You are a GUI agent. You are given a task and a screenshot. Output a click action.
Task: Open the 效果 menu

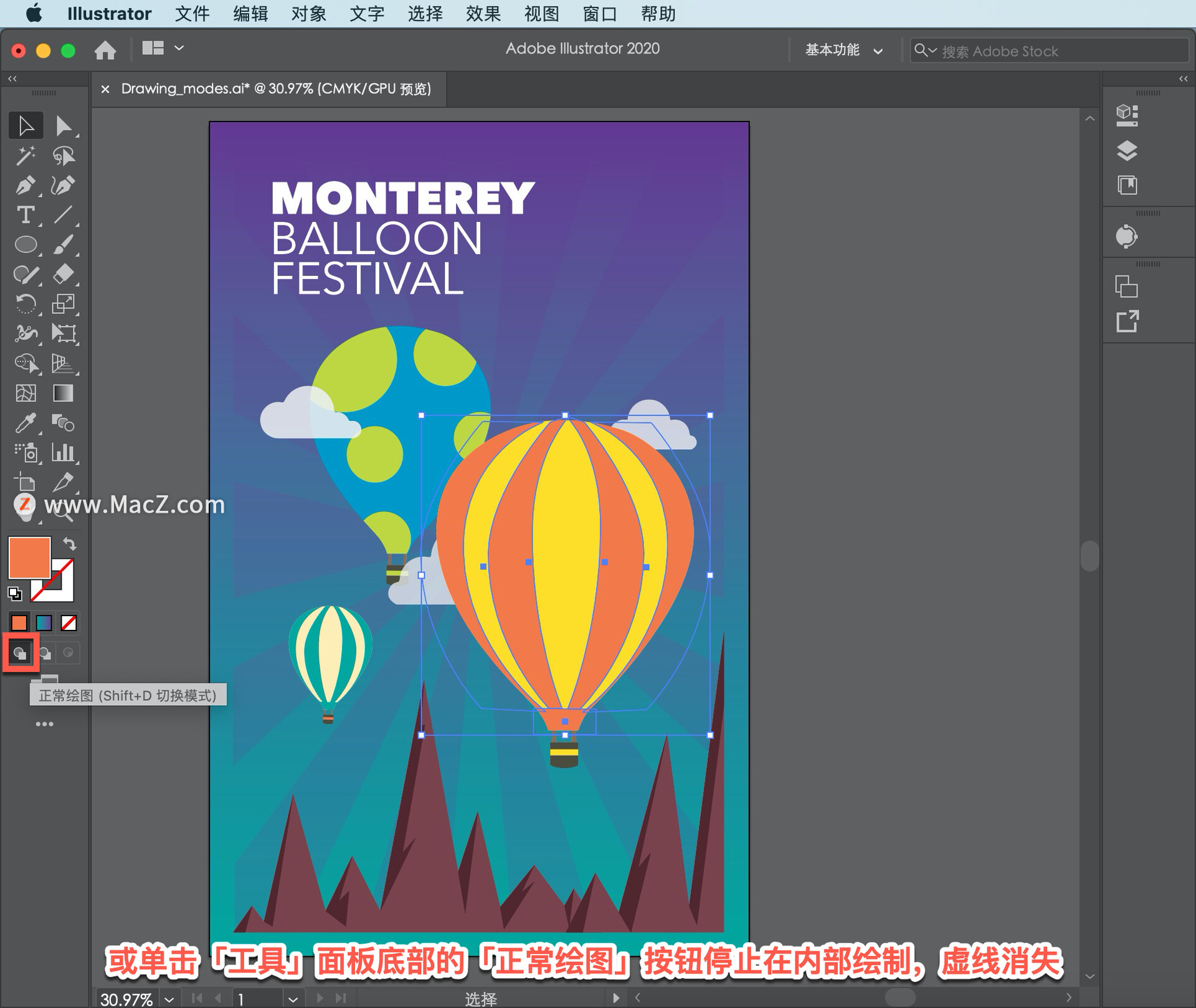coord(483,14)
